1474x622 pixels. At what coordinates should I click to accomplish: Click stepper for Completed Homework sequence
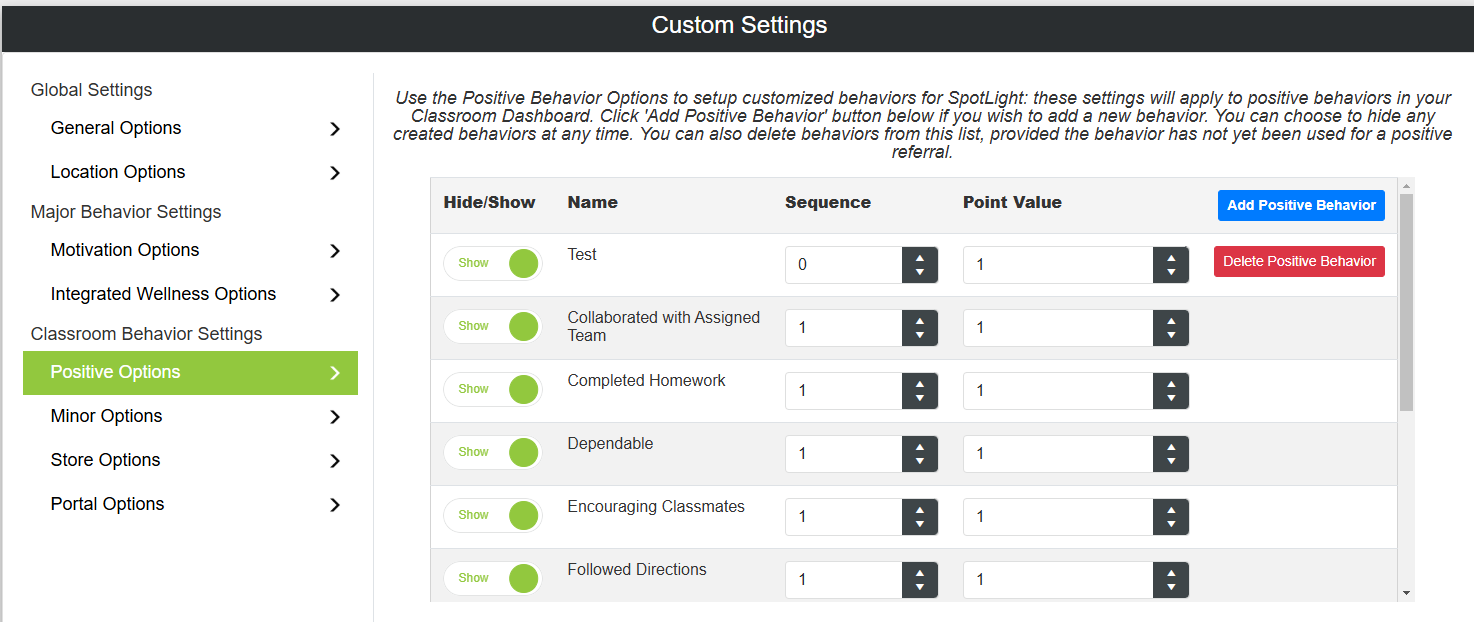[x=920, y=391]
